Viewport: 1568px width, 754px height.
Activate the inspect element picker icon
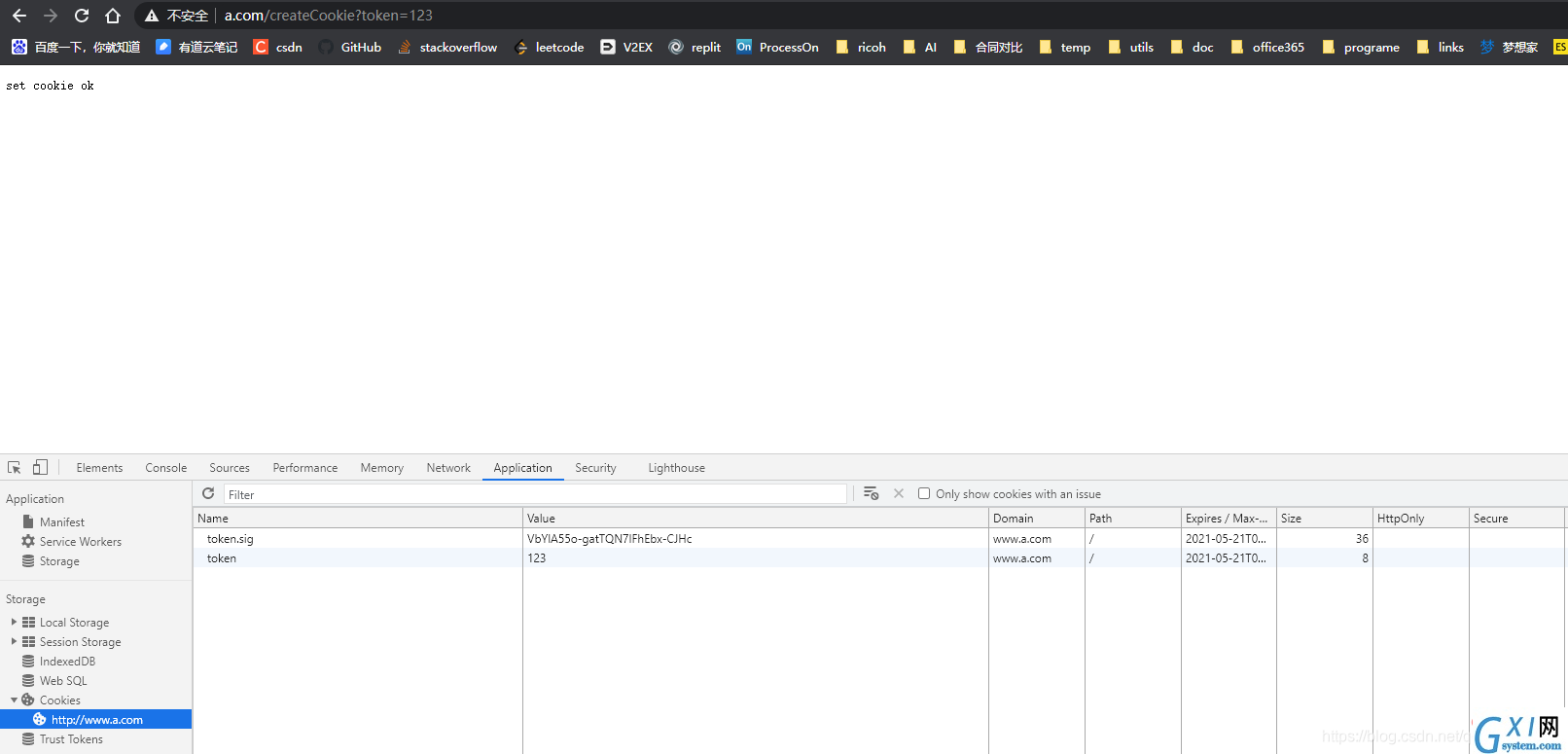[x=15, y=468]
